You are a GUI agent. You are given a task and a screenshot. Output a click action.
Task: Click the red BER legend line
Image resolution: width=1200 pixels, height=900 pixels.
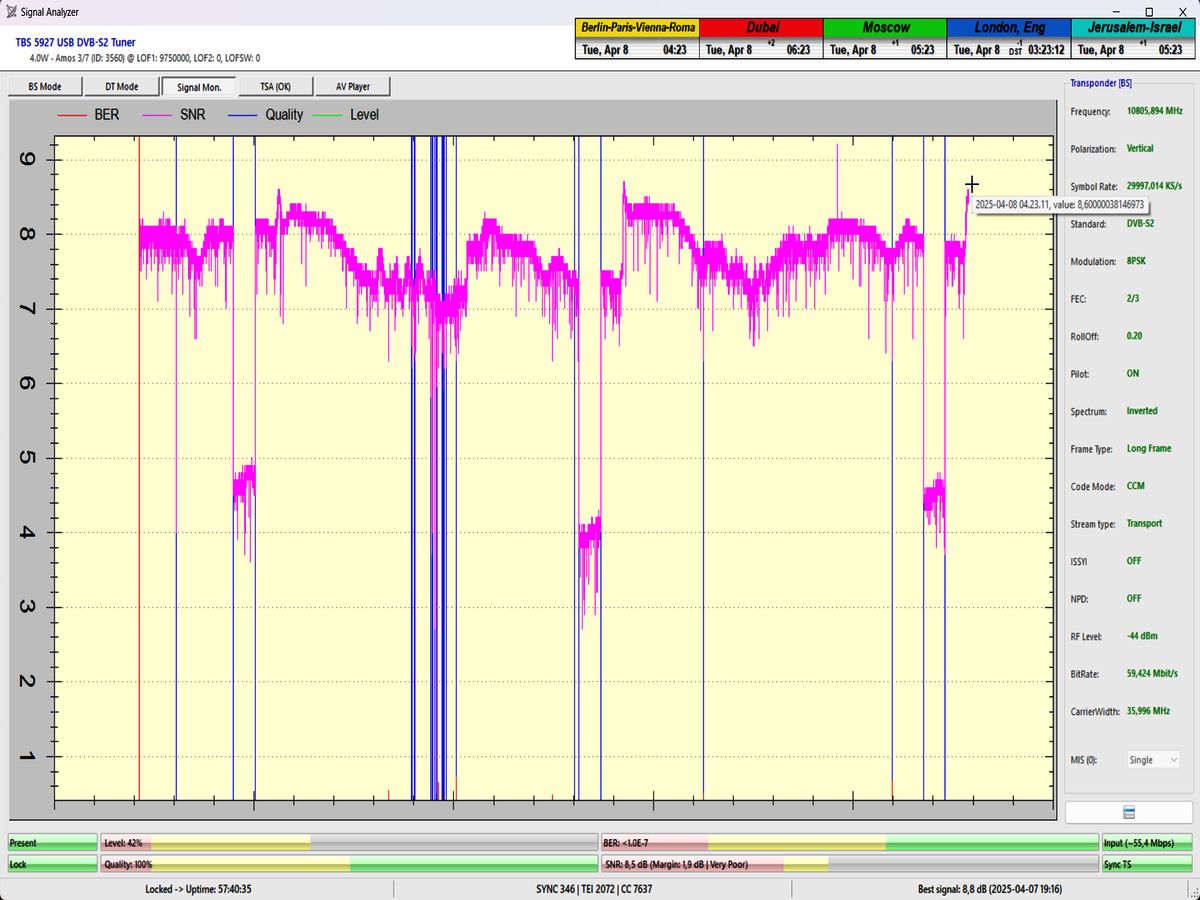tap(72, 115)
